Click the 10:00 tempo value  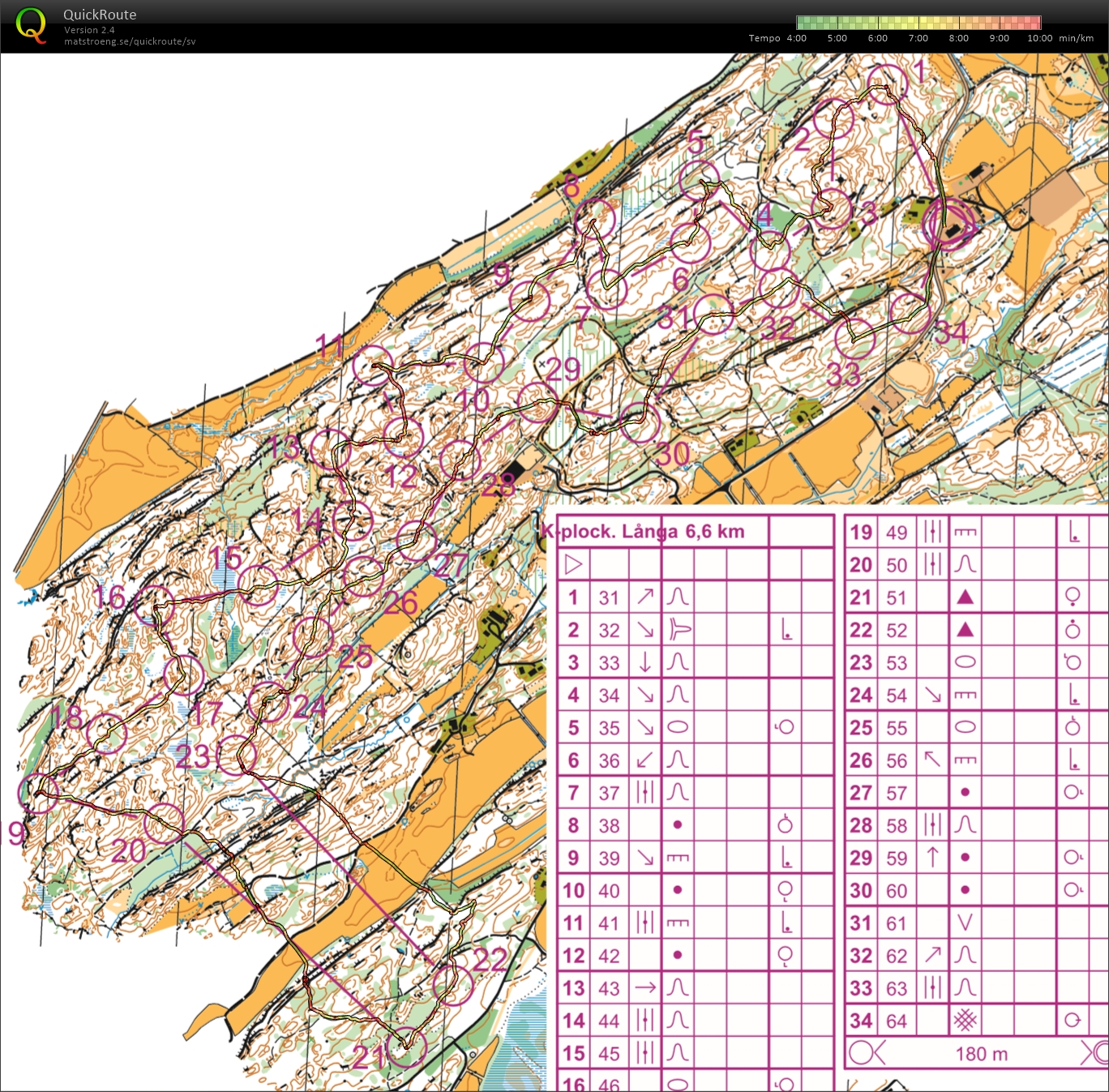tap(1040, 38)
